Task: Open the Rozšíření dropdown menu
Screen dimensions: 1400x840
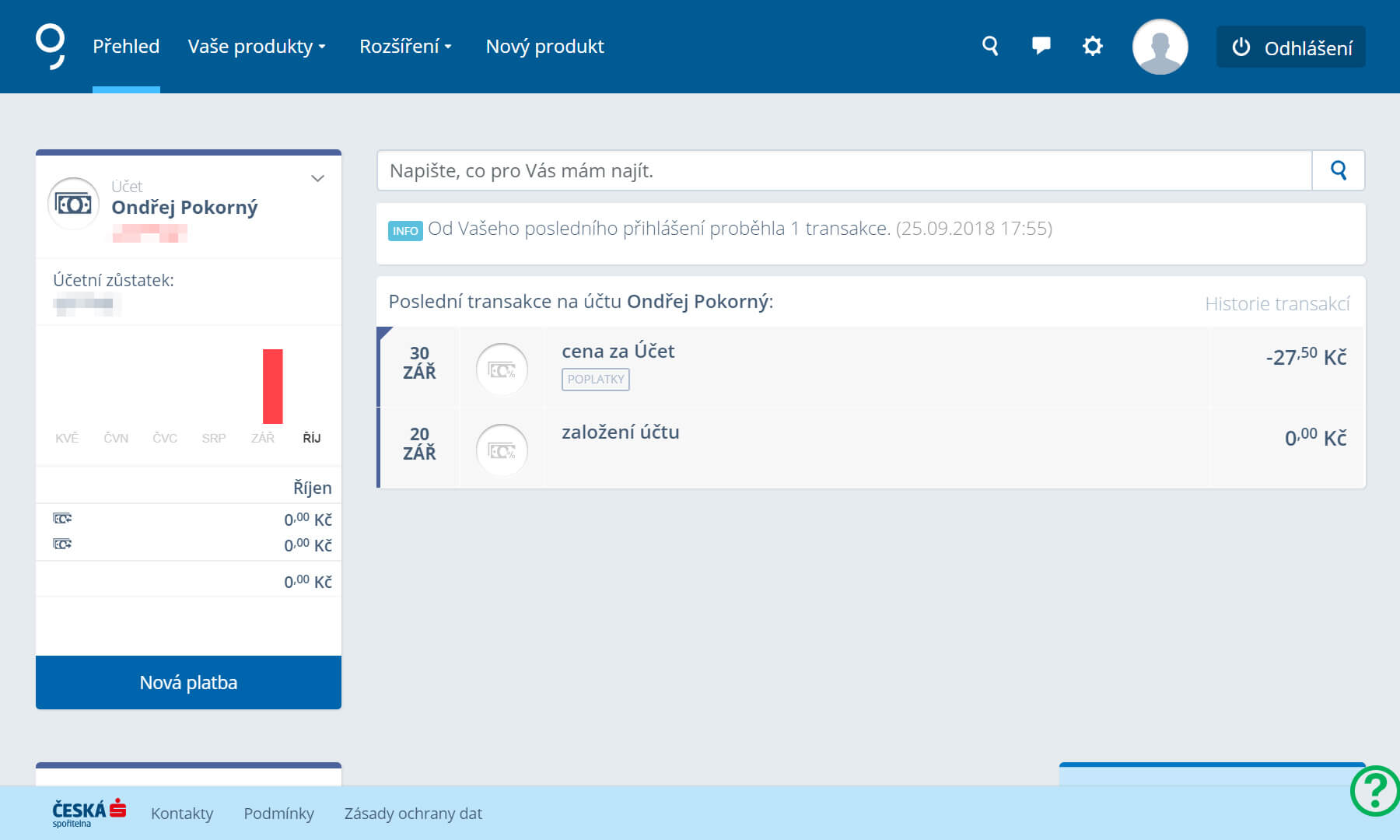Action: (x=405, y=47)
